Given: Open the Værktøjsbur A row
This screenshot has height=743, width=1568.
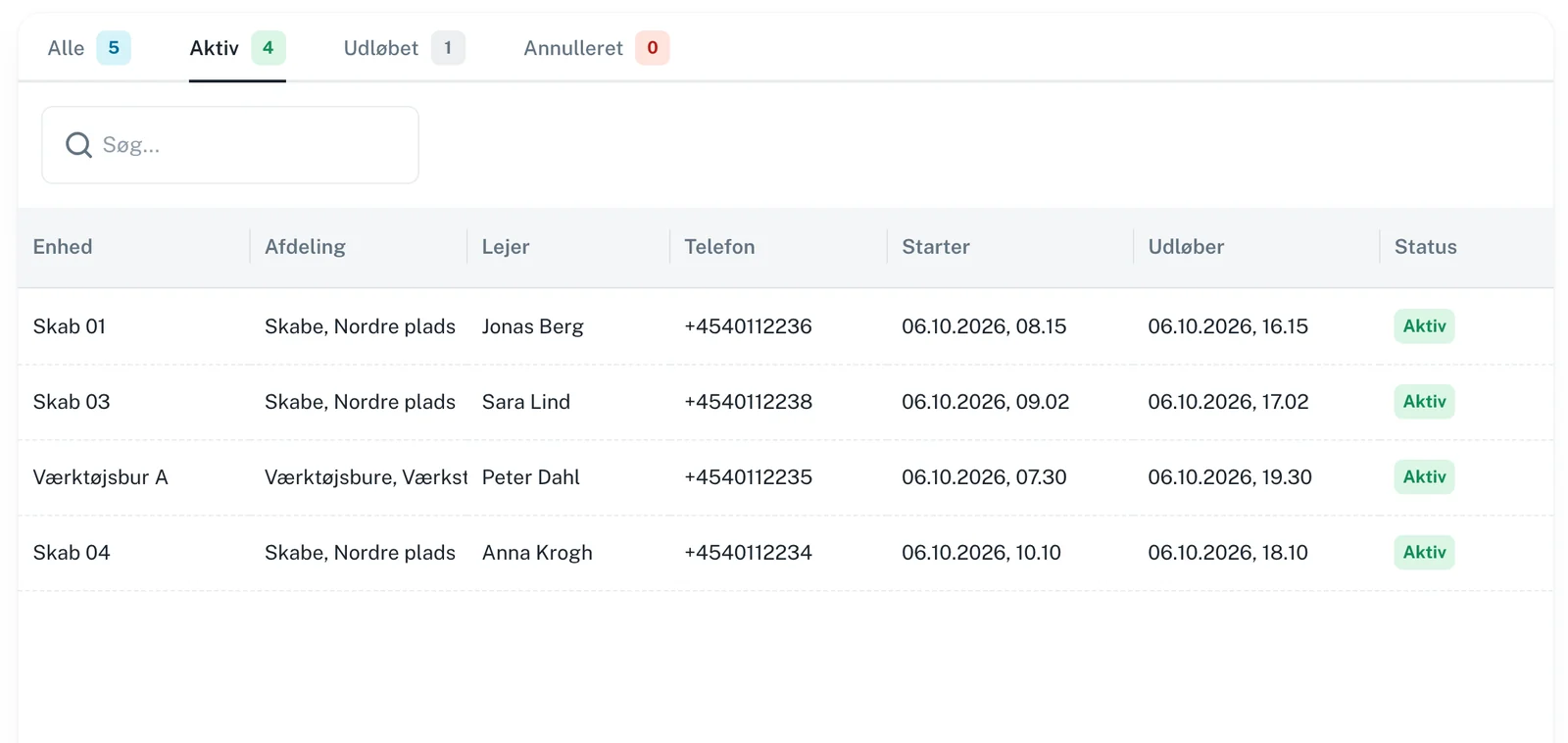Looking at the screenshot, I should coord(786,477).
